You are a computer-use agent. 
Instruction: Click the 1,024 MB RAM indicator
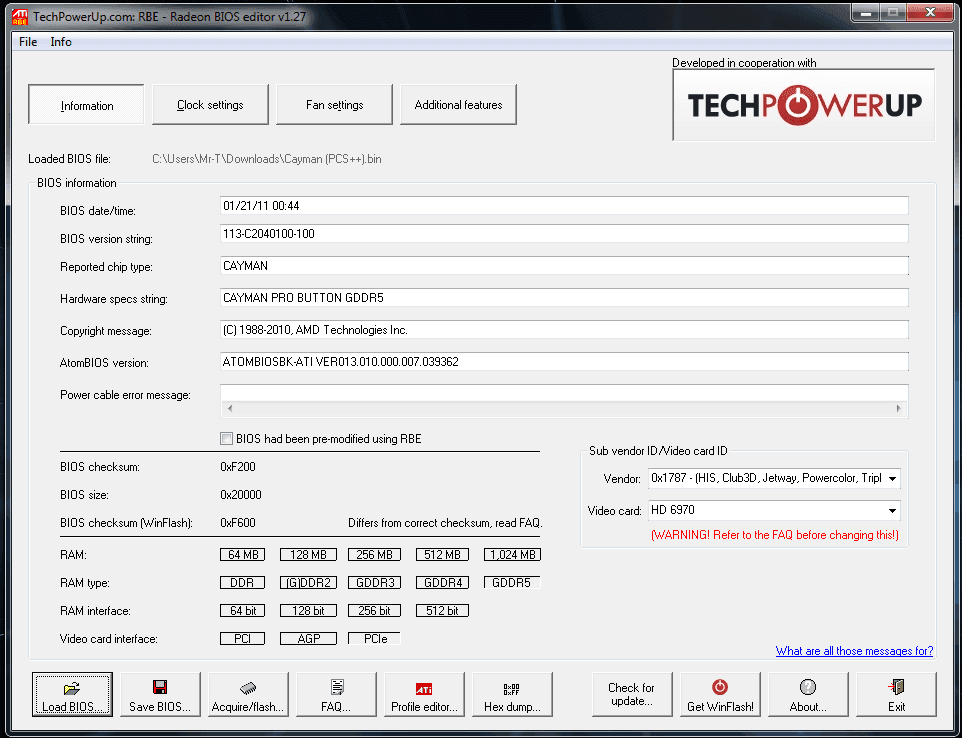click(x=512, y=555)
